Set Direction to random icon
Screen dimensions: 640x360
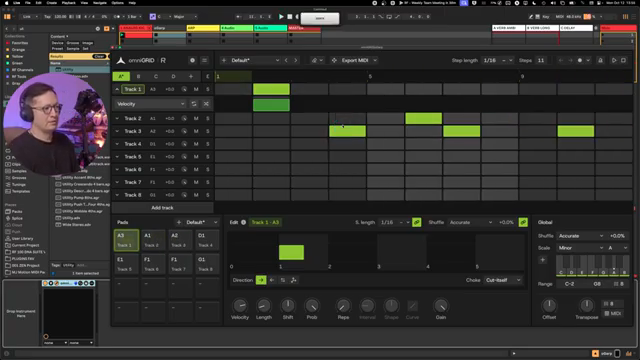(x=293, y=280)
